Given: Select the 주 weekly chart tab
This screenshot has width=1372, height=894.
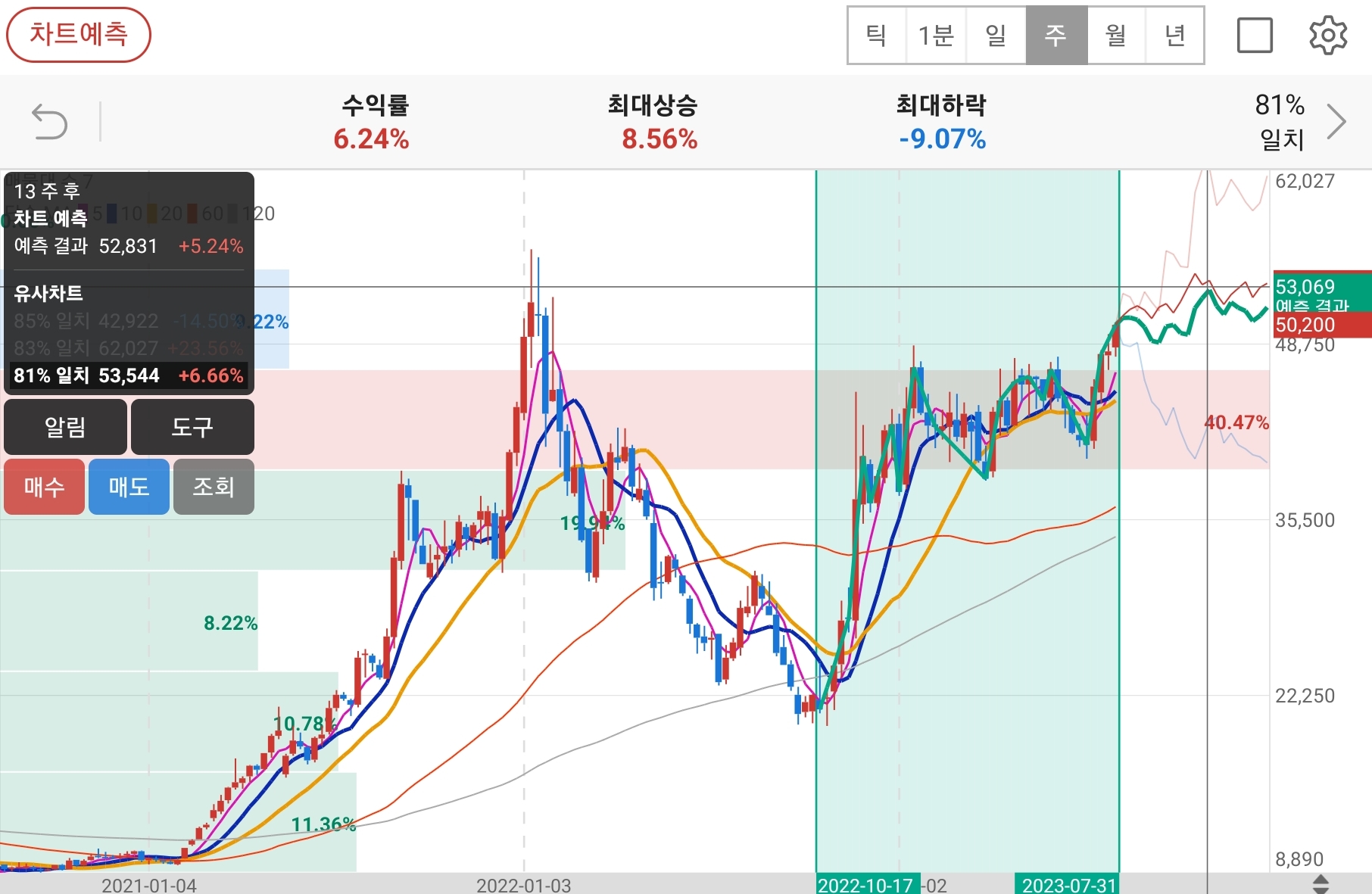Looking at the screenshot, I should click(1056, 36).
